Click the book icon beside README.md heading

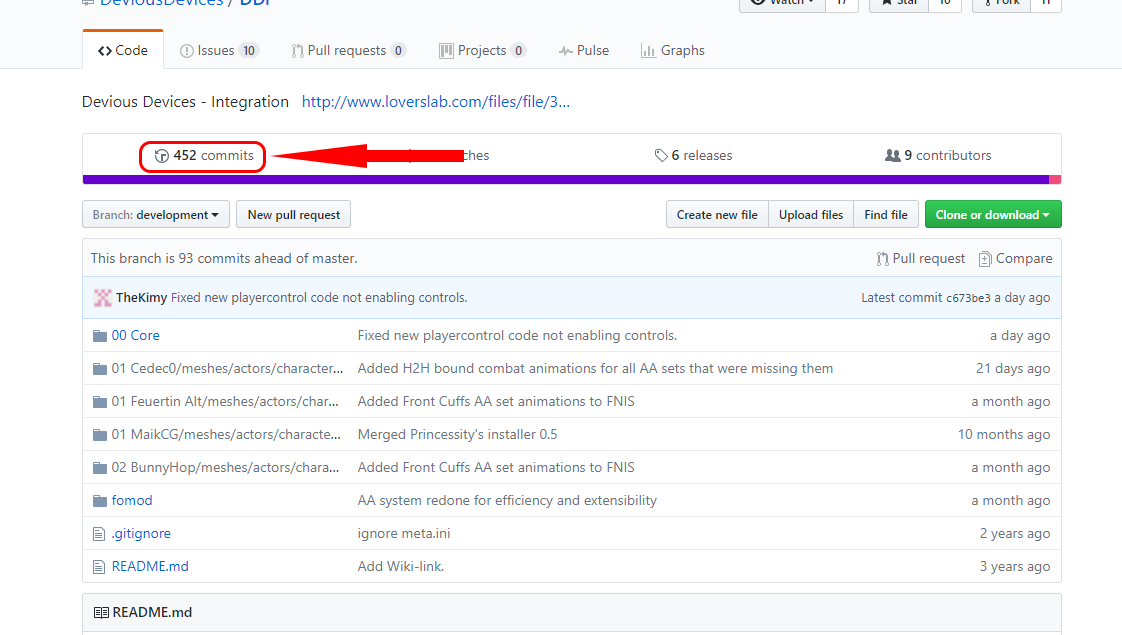(101, 612)
